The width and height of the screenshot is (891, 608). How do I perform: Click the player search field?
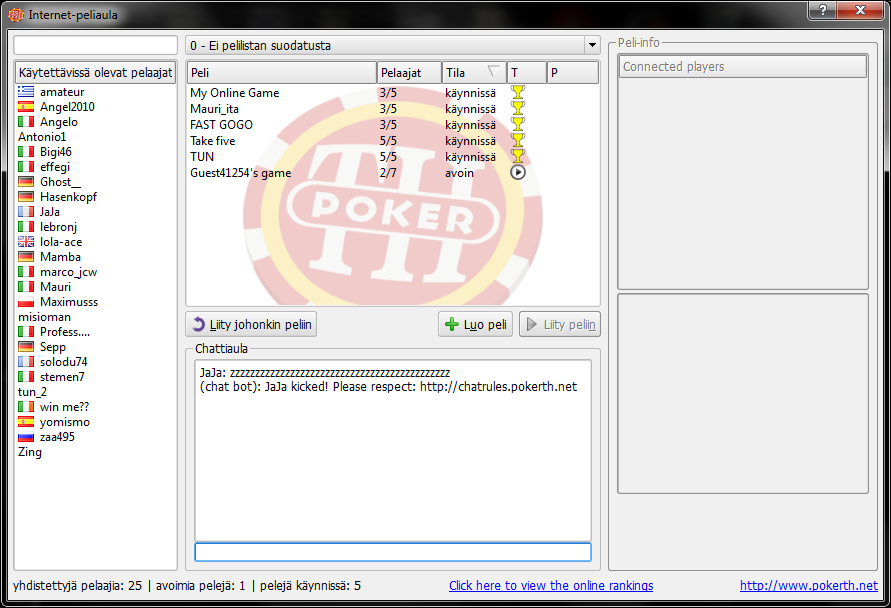pos(95,46)
